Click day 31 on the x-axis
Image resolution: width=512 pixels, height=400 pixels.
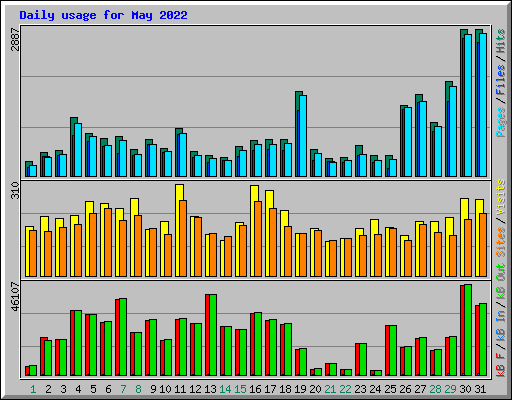coord(480,389)
